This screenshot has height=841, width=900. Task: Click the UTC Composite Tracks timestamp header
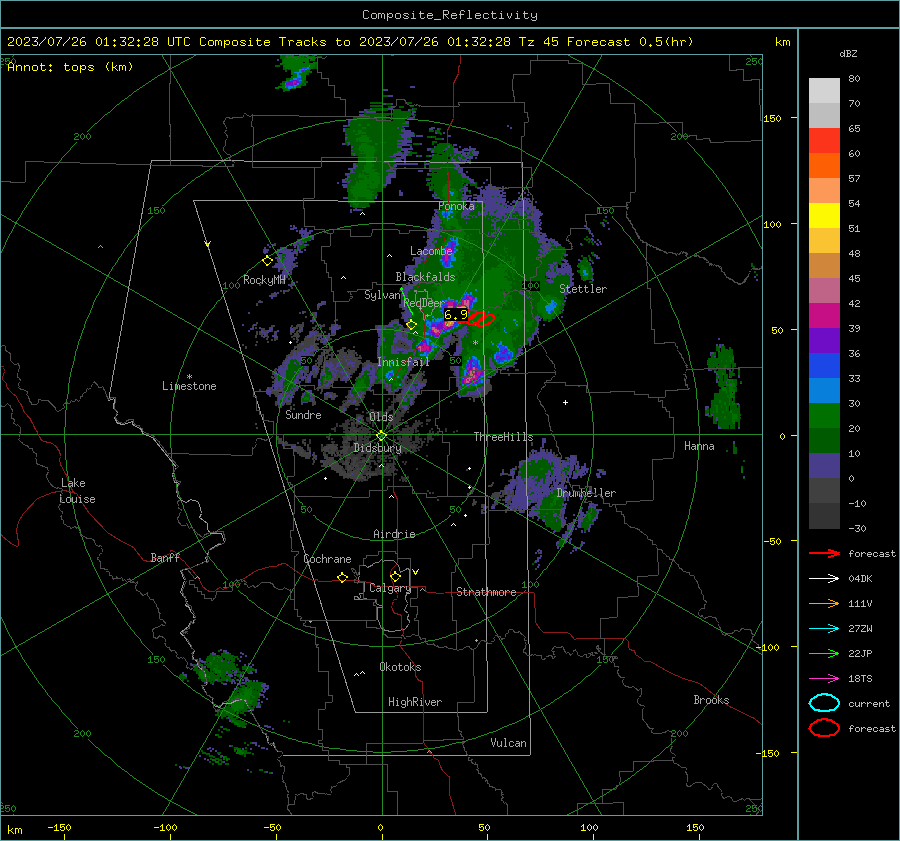click(350, 42)
